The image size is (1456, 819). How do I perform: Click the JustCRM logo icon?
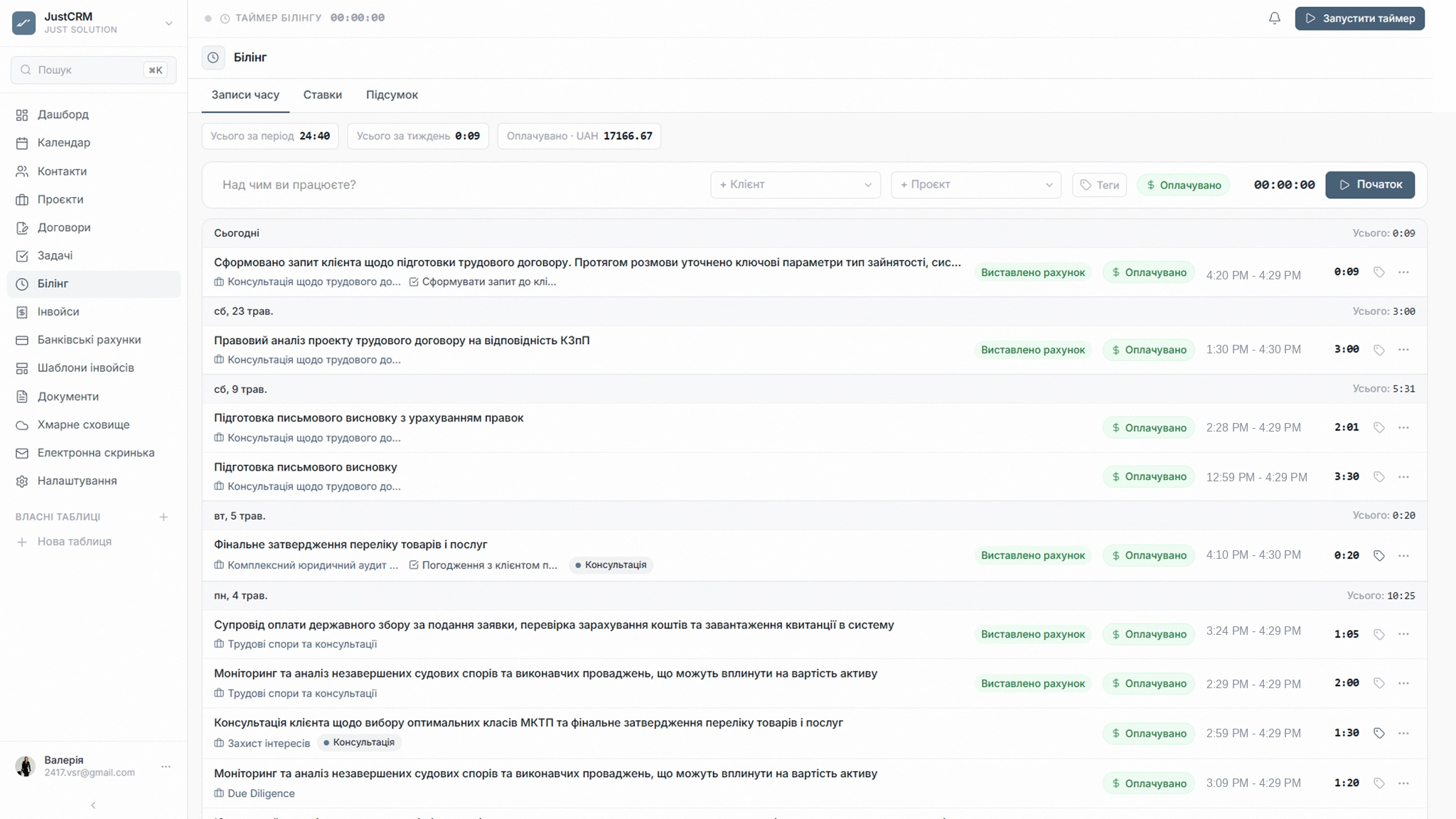pos(23,23)
